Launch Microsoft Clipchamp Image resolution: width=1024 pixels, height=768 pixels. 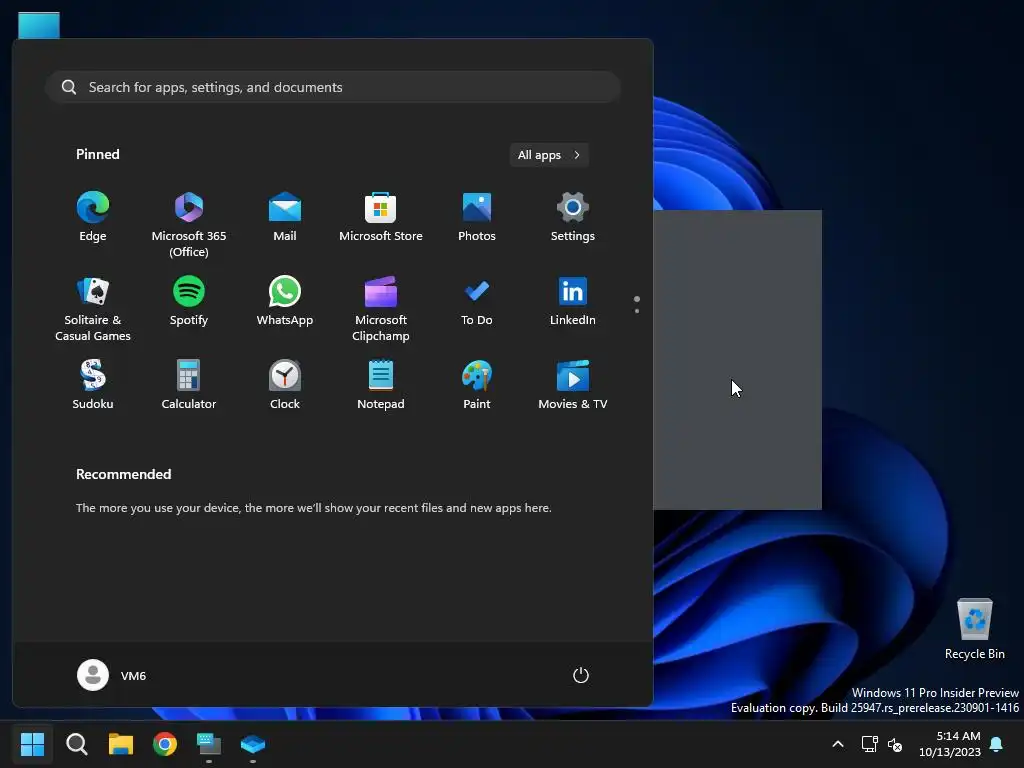click(x=381, y=308)
